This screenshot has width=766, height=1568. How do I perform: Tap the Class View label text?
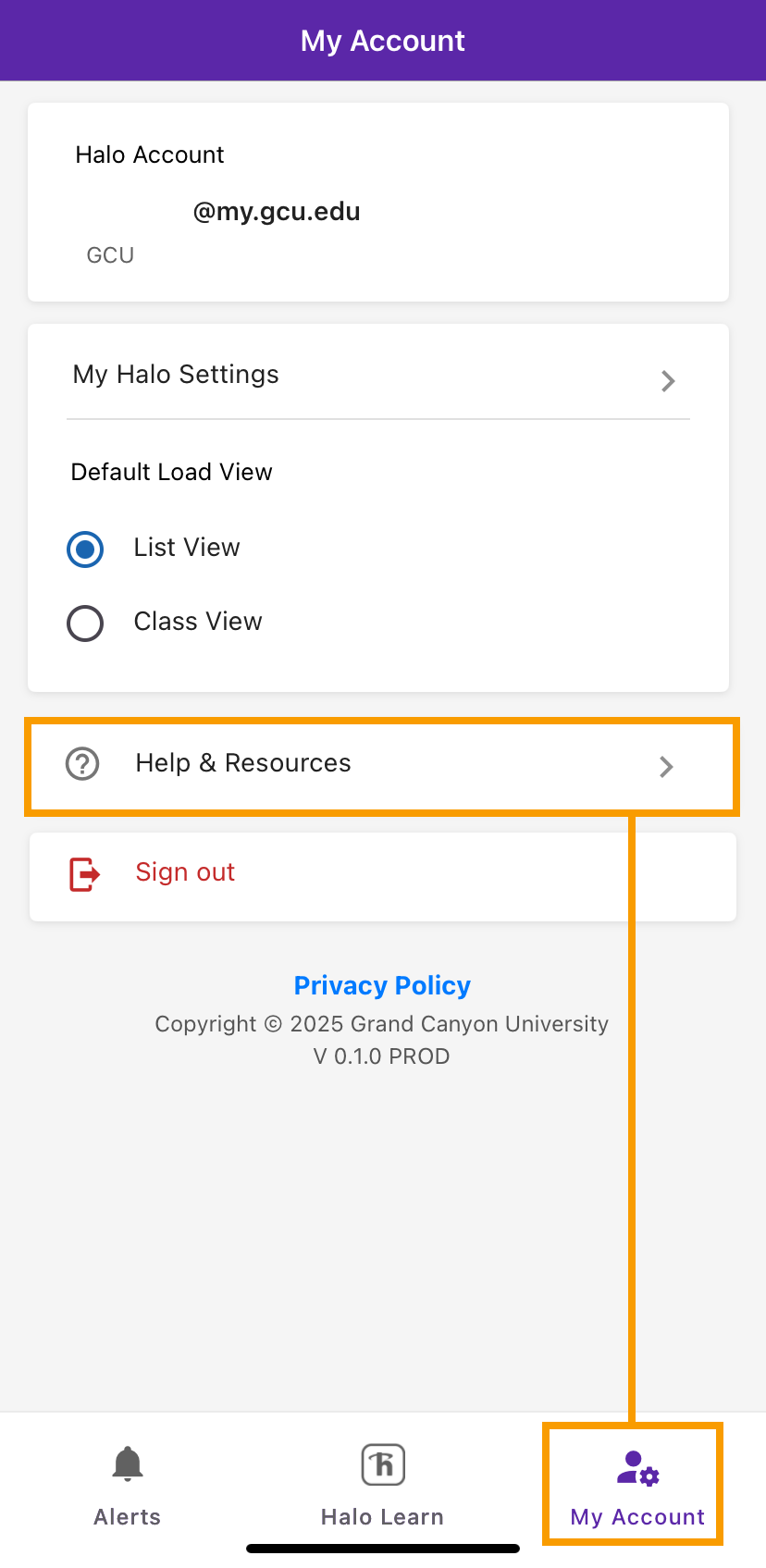pos(198,622)
